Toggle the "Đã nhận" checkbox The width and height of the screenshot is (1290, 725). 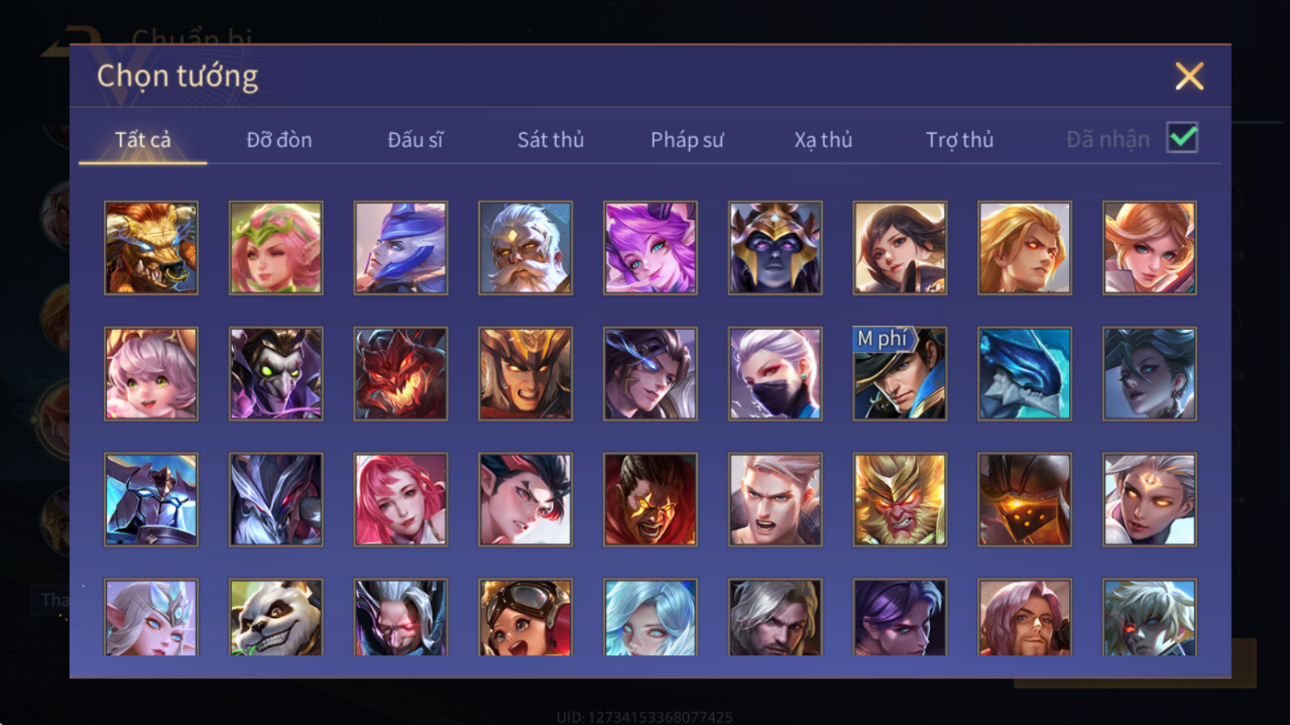click(x=1182, y=139)
